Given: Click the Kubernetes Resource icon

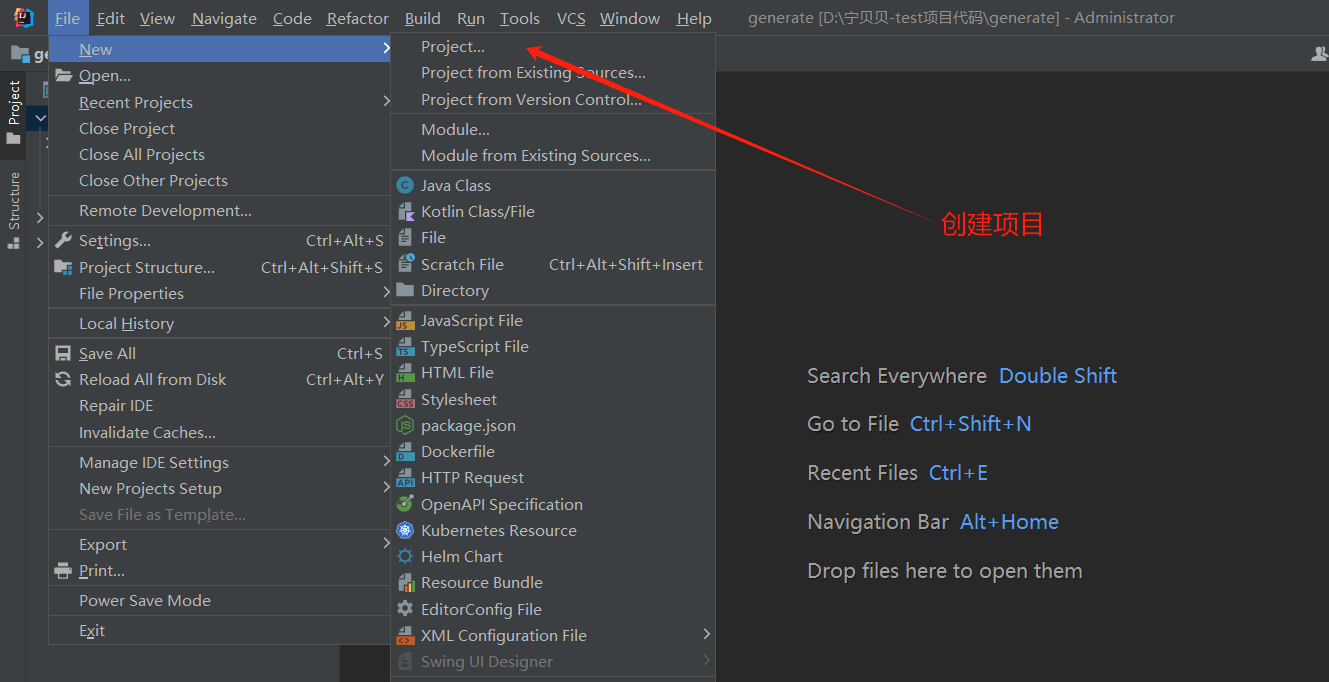Looking at the screenshot, I should pyautogui.click(x=405, y=530).
